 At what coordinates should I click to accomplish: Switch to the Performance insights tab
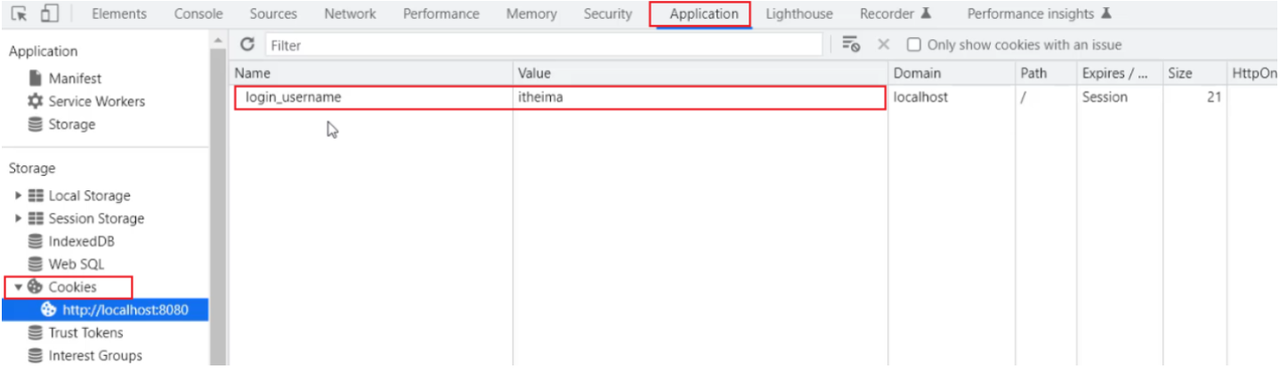(1039, 14)
